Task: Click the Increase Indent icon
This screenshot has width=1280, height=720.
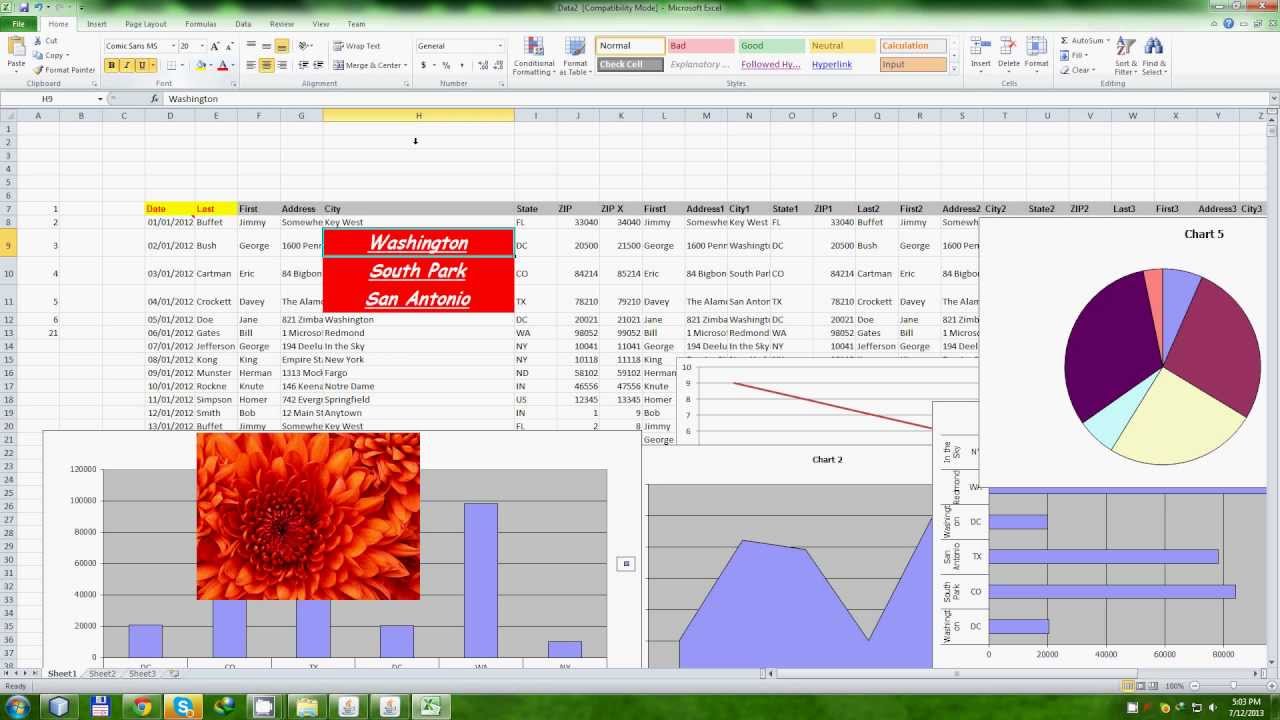Action: 318,65
